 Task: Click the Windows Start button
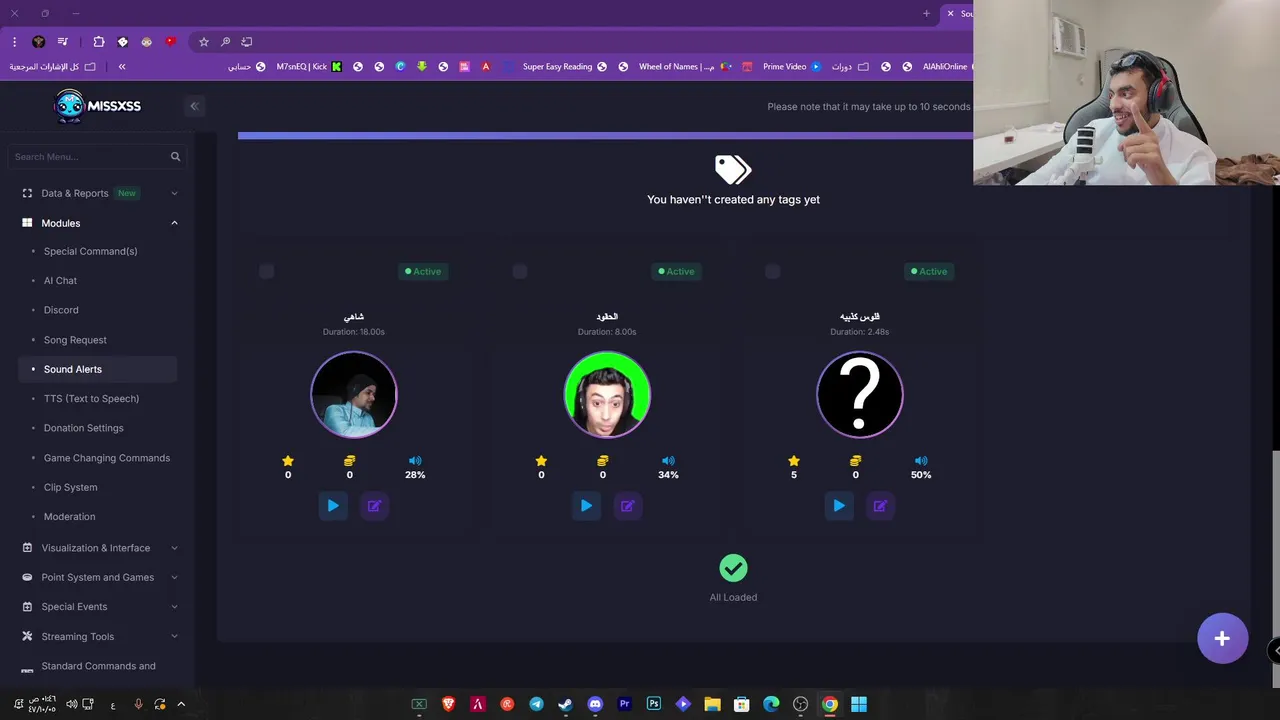click(859, 704)
